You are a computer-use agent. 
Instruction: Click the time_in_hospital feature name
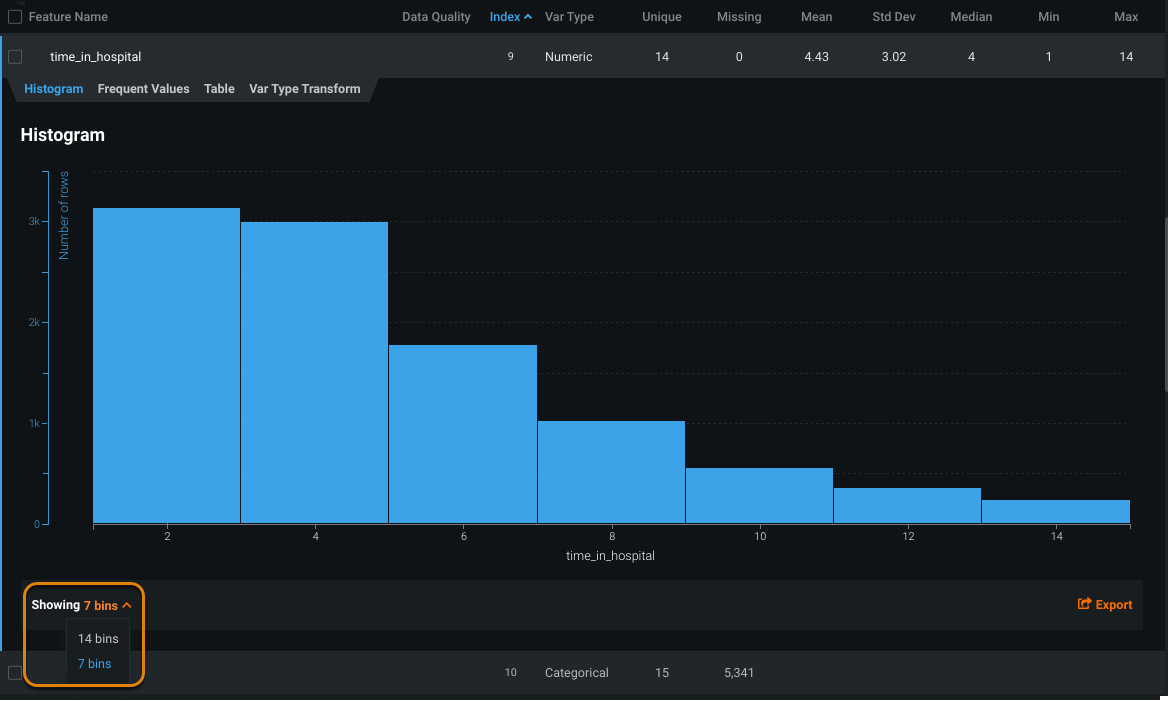[x=95, y=57]
